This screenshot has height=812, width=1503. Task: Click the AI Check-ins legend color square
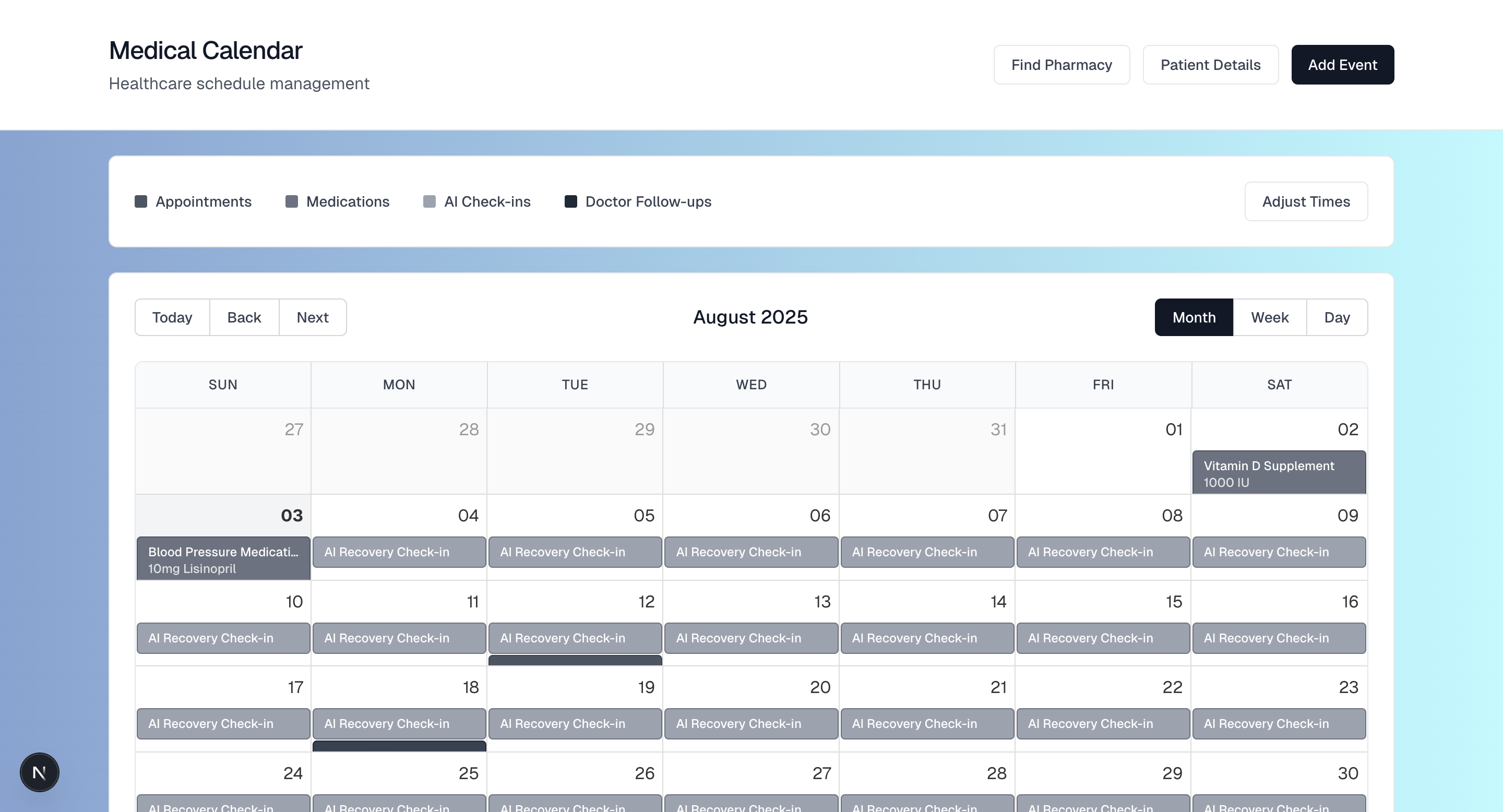click(x=429, y=202)
